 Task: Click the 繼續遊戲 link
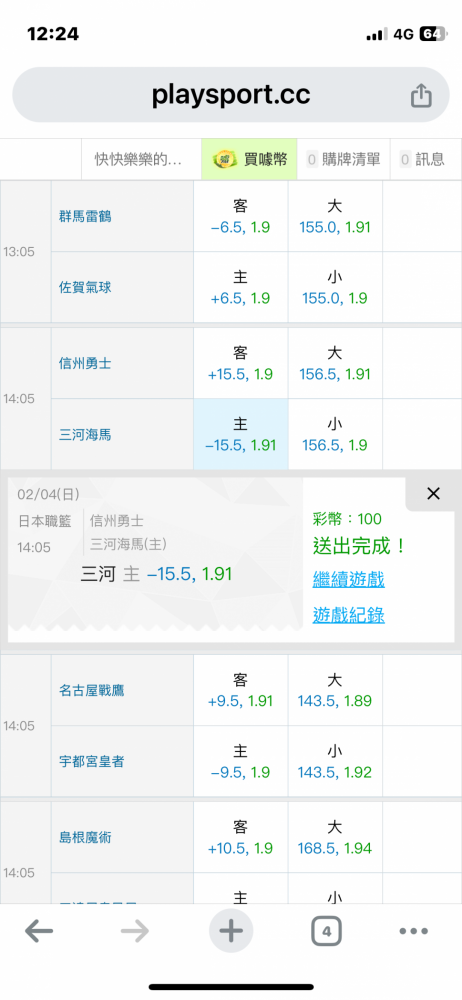348,580
